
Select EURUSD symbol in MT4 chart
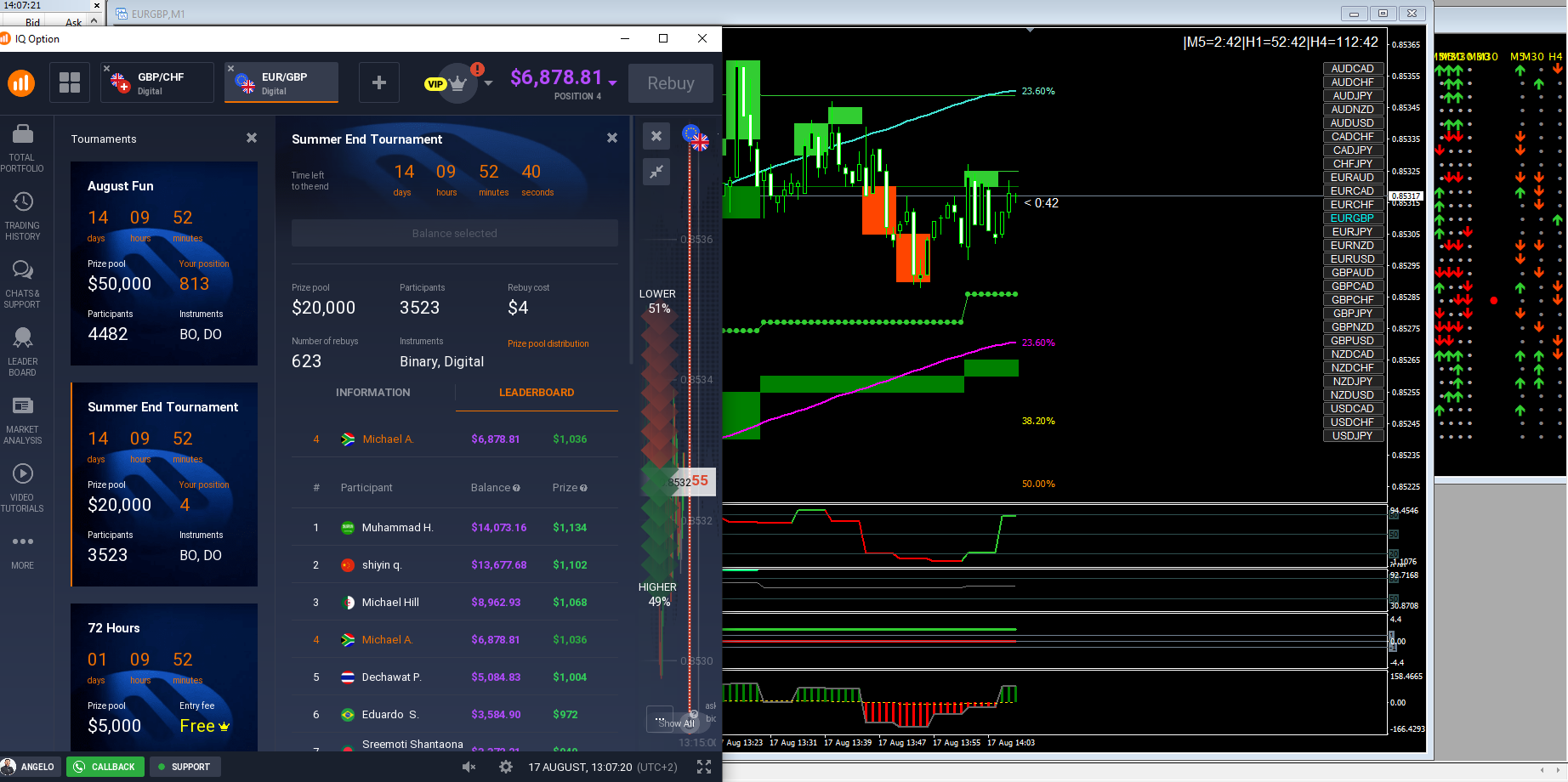pos(1353,259)
